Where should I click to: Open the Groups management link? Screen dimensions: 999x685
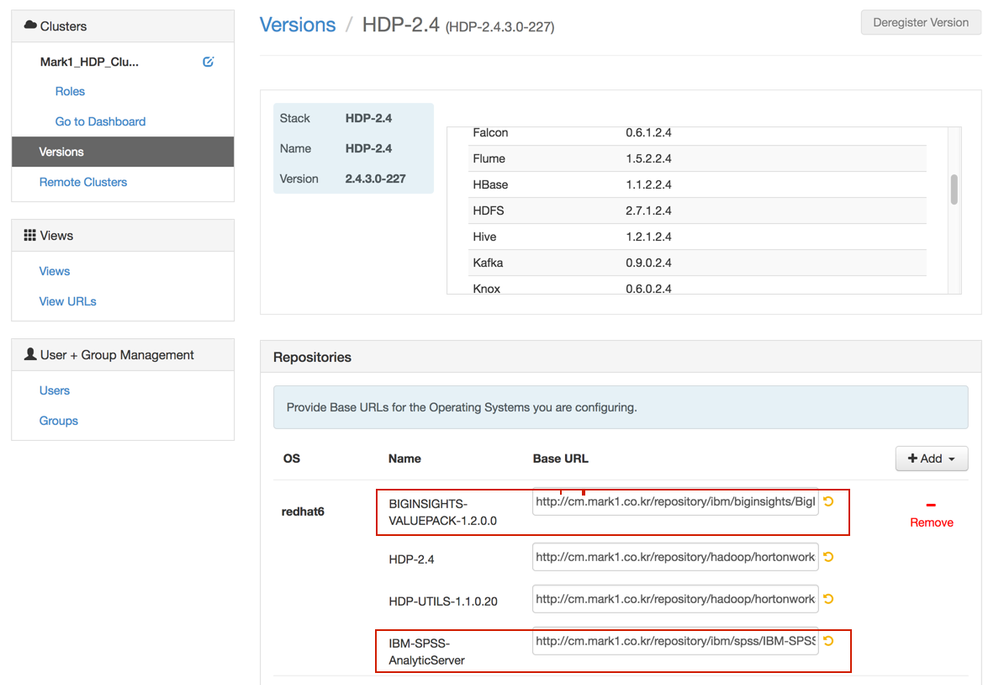pos(59,421)
